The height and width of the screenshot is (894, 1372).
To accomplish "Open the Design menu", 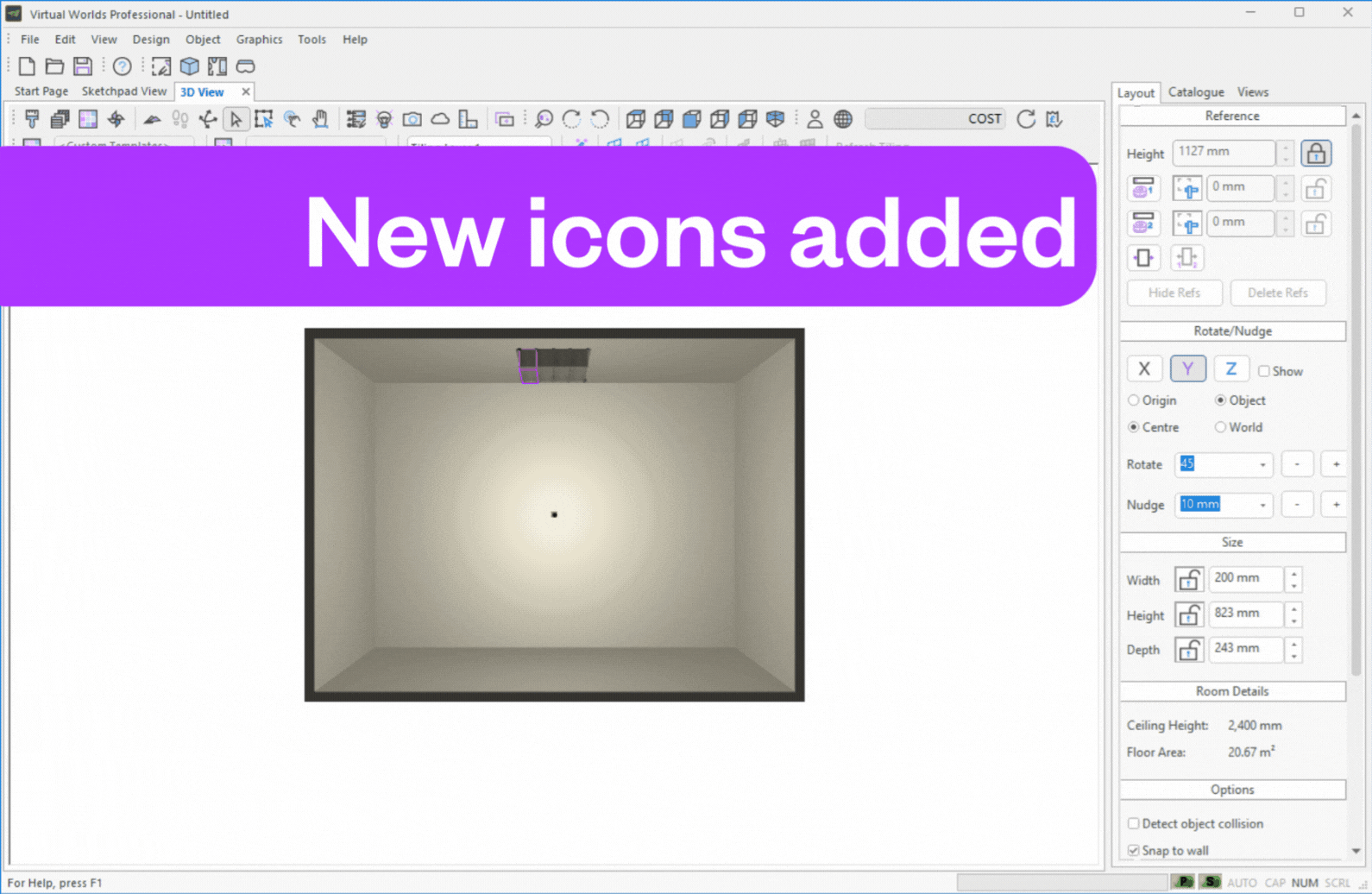I will [151, 40].
